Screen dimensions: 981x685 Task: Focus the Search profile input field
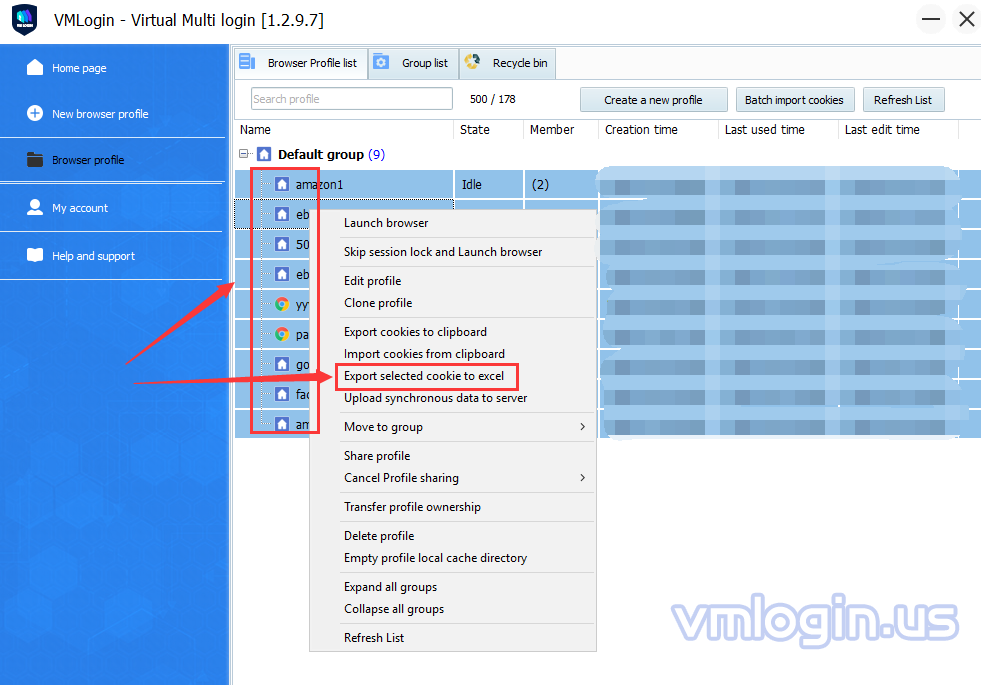[351, 99]
